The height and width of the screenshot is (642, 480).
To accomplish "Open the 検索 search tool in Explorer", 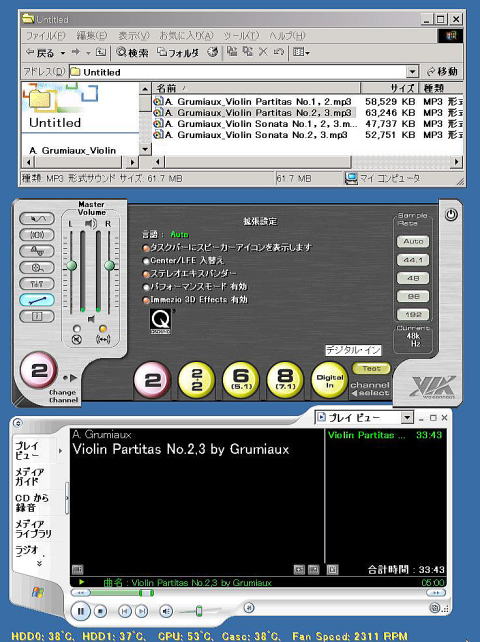I will pyautogui.click(x=132, y=52).
